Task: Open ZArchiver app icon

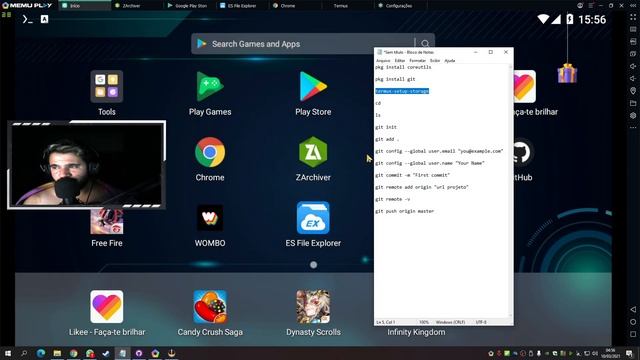Action: coord(313,152)
